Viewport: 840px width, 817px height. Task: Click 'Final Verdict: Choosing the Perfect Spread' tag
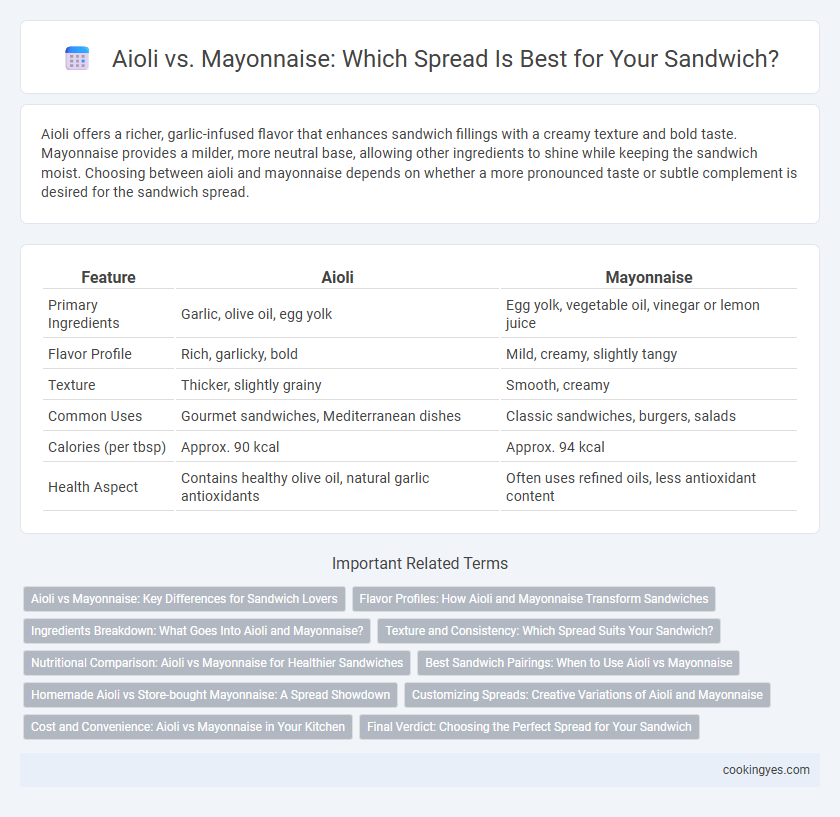[529, 727]
